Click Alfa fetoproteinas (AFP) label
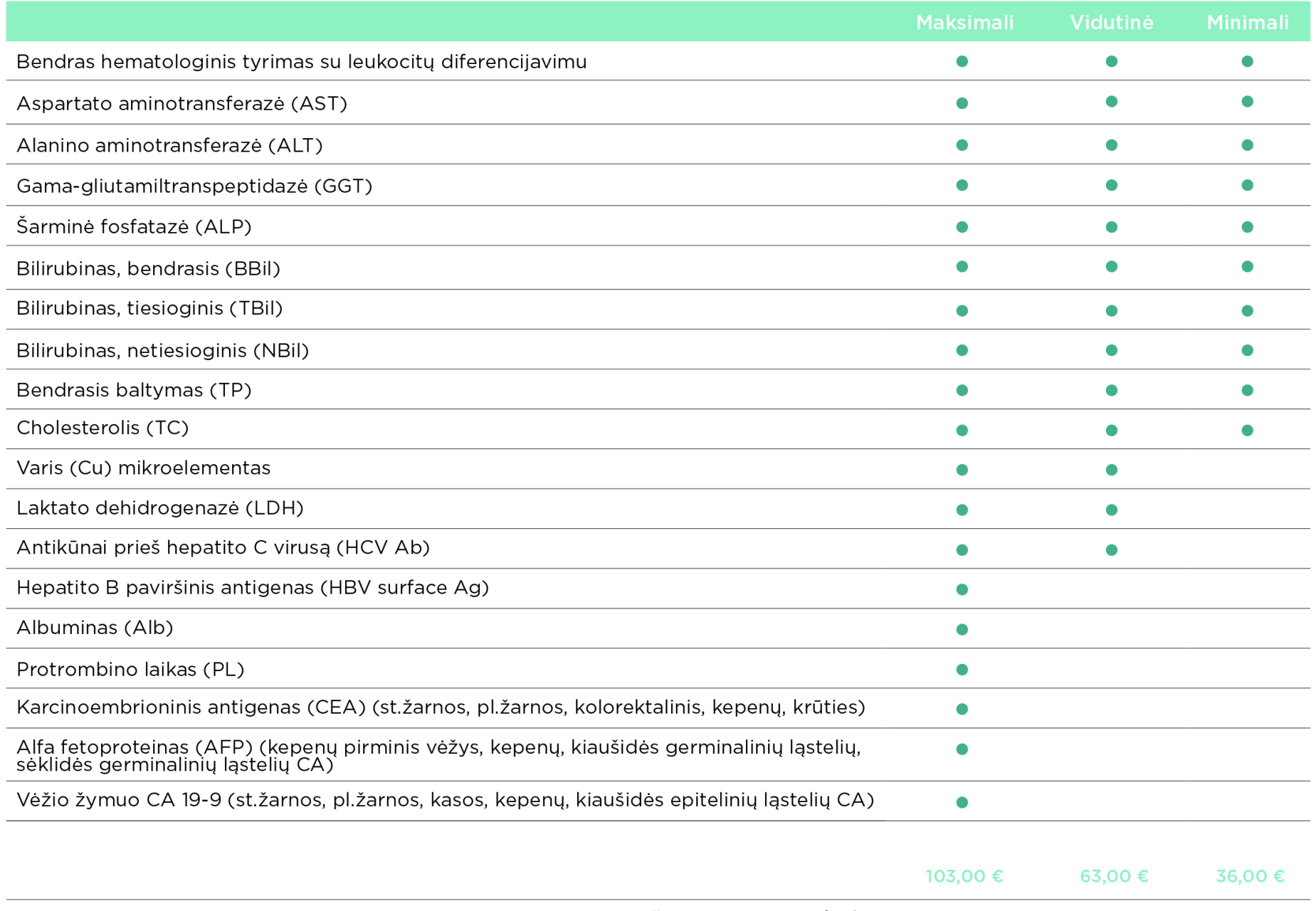The height and width of the screenshot is (911, 1316). (438, 756)
